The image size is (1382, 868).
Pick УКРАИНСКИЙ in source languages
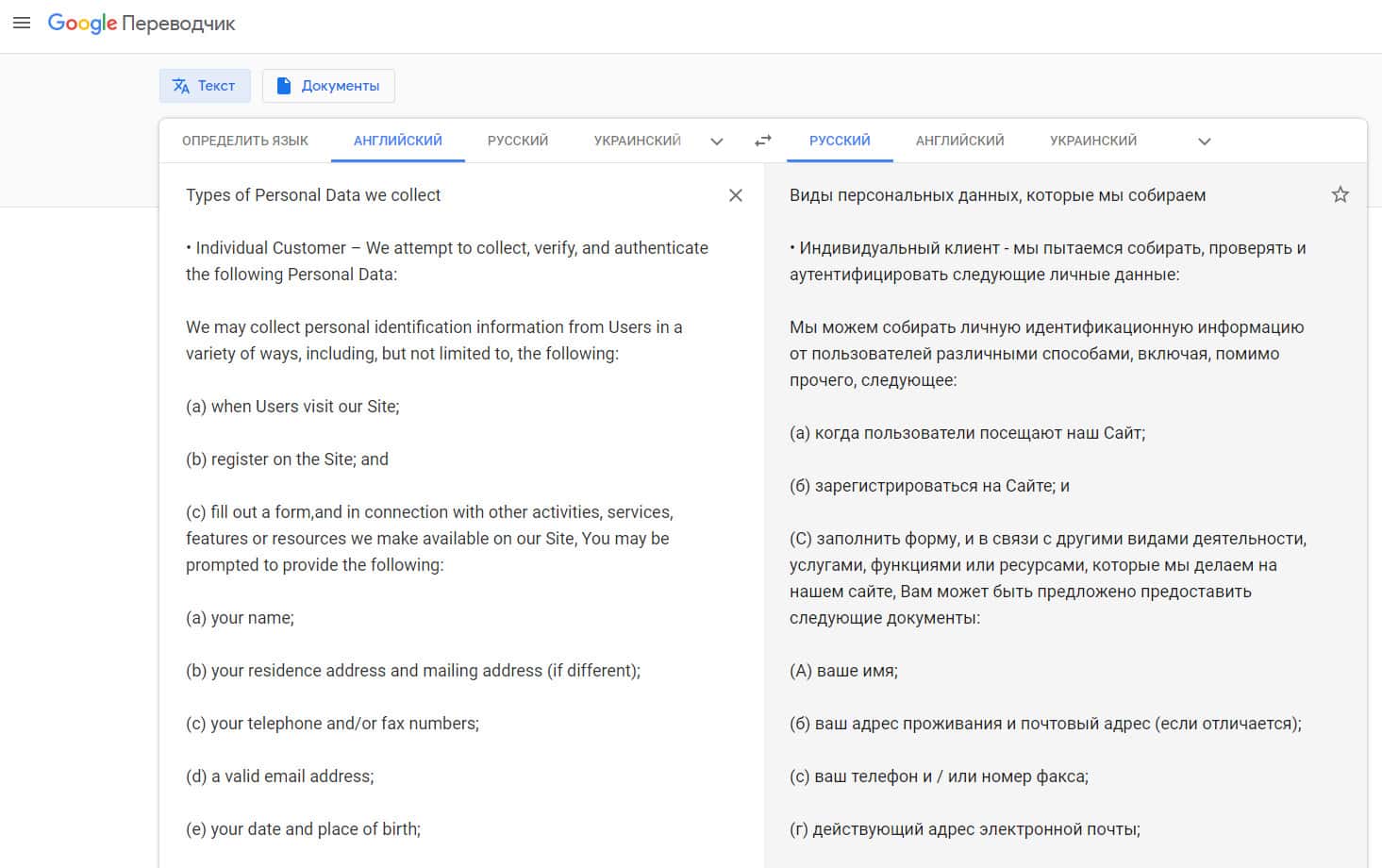tap(637, 141)
